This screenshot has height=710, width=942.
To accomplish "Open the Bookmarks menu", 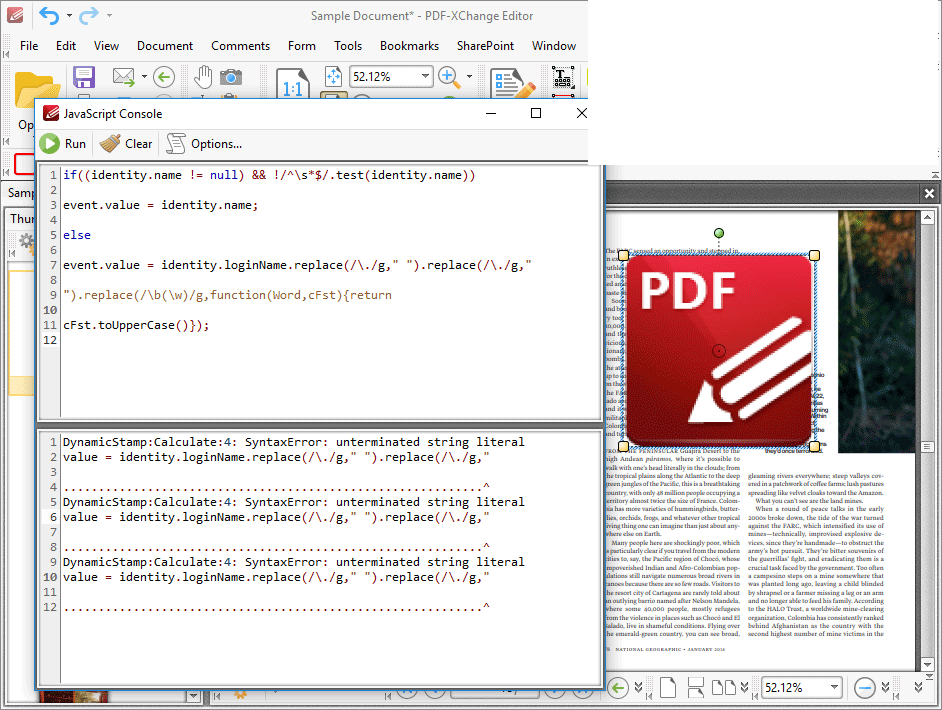I will coord(409,46).
